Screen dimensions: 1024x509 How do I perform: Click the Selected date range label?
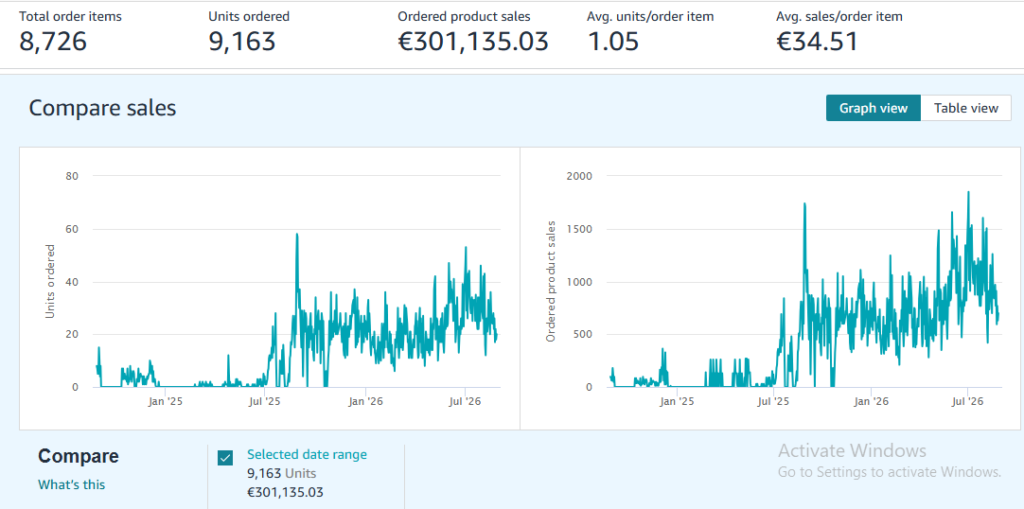pos(307,454)
